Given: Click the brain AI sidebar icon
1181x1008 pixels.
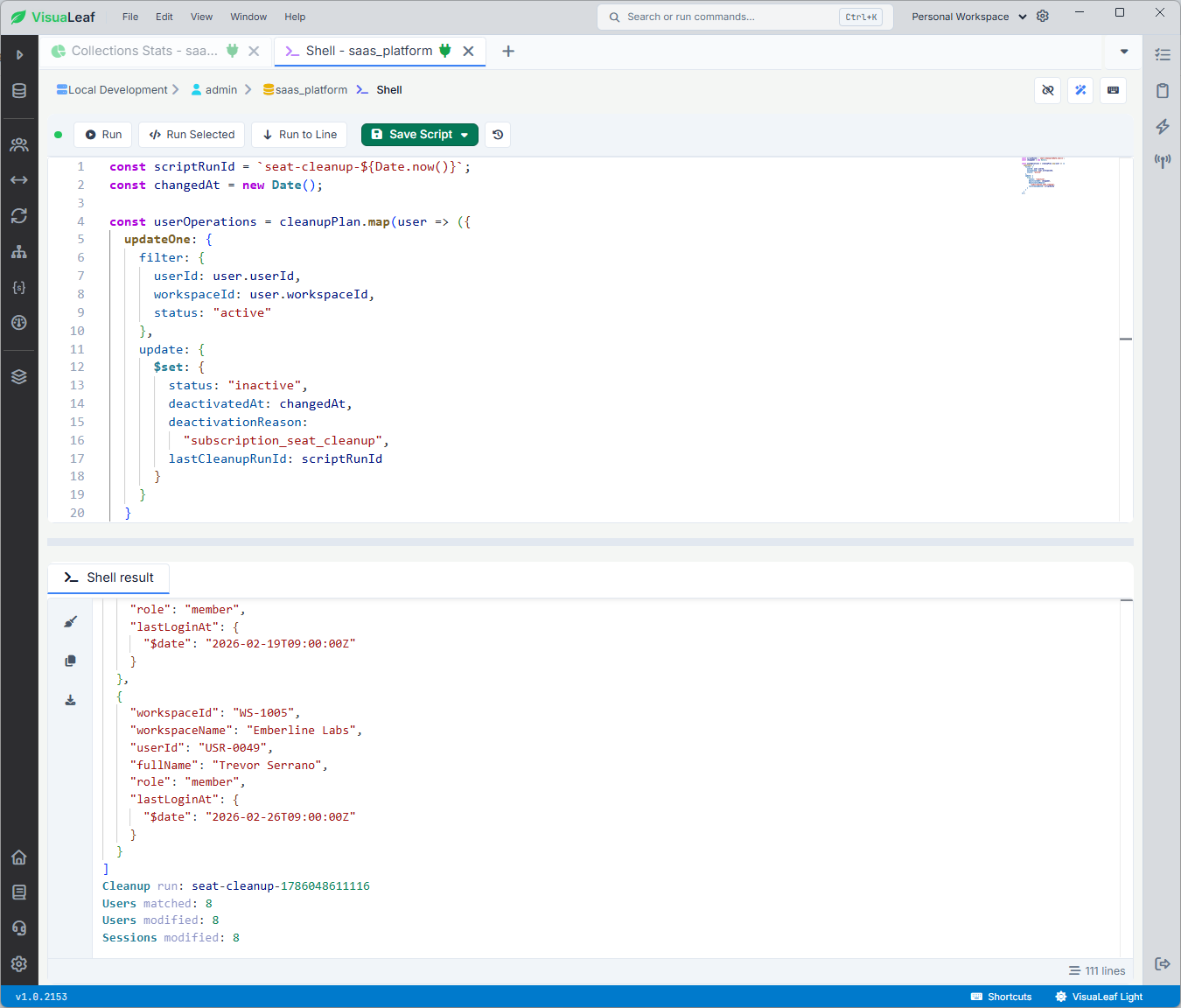Looking at the screenshot, I should [x=19, y=323].
